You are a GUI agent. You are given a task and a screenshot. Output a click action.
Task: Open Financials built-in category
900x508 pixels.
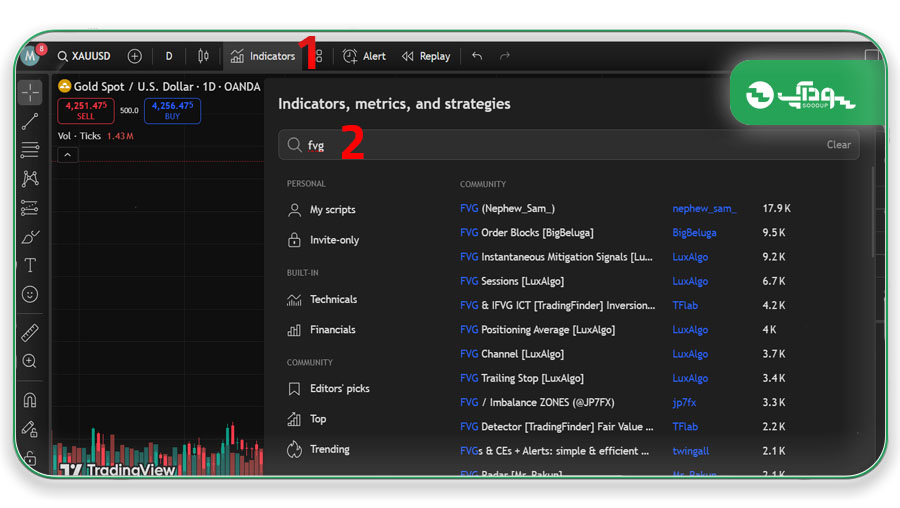click(x=321, y=330)
